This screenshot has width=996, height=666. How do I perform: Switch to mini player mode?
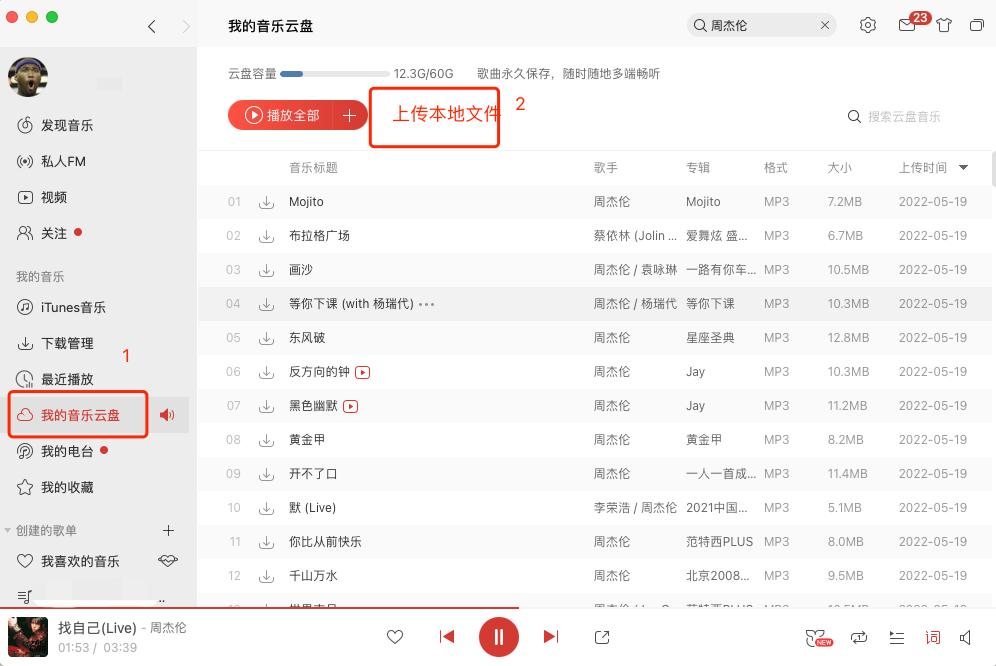[x=977, y=25]
